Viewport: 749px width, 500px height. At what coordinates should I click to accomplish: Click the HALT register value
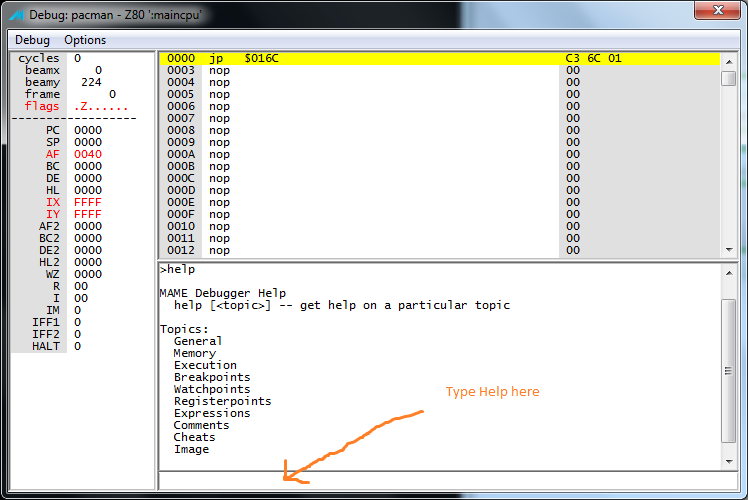[77, 346]
